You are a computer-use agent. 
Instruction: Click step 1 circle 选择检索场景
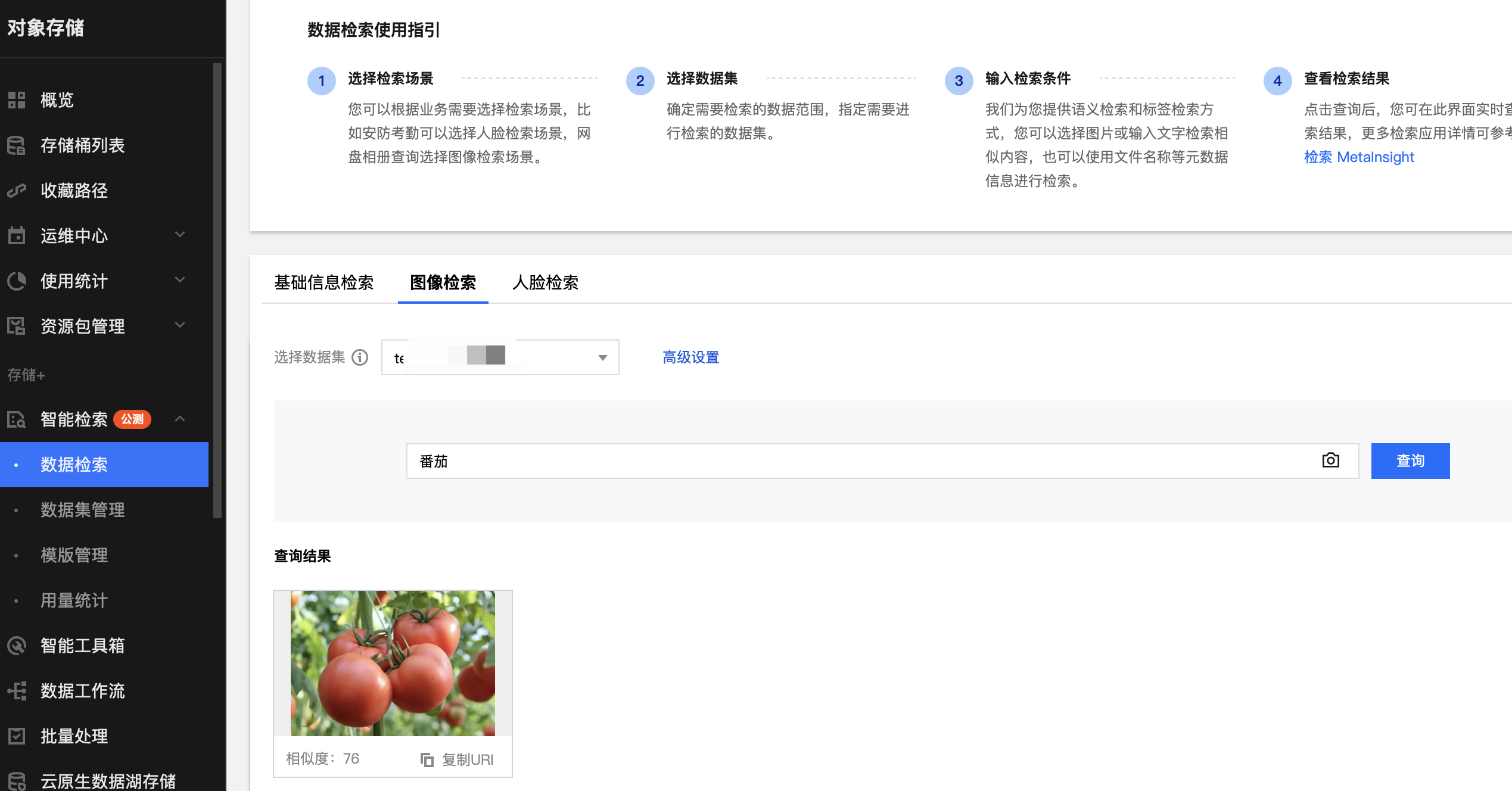[322, 81]
